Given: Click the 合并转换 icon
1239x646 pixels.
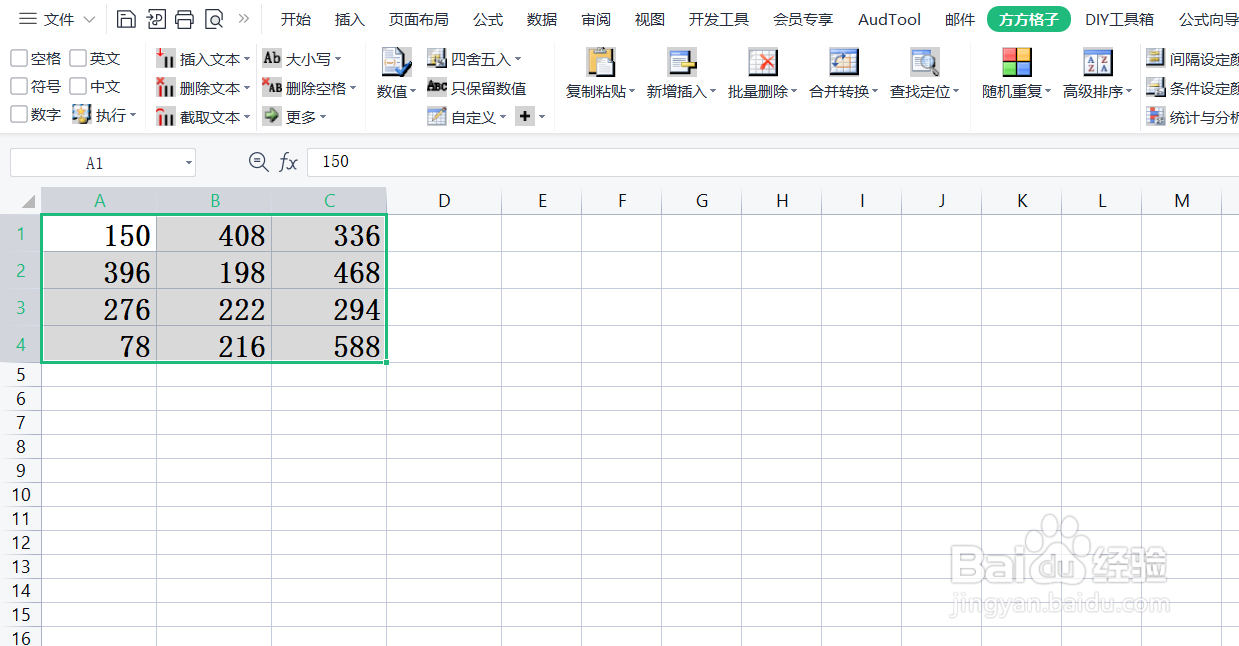Looking at the screenshot, I should [844, 62].
